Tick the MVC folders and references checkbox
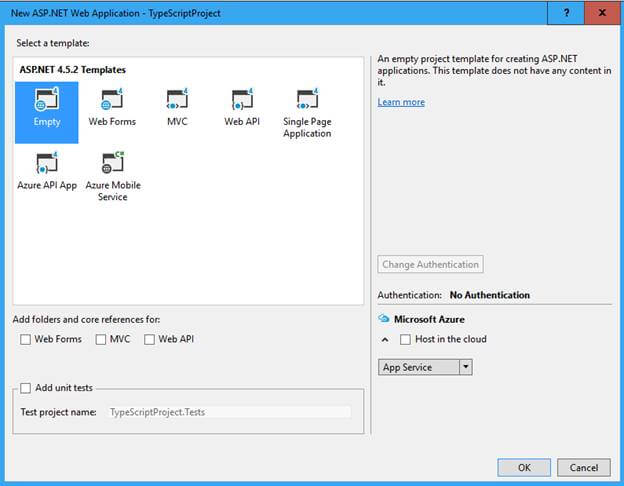 coord(101,339)
